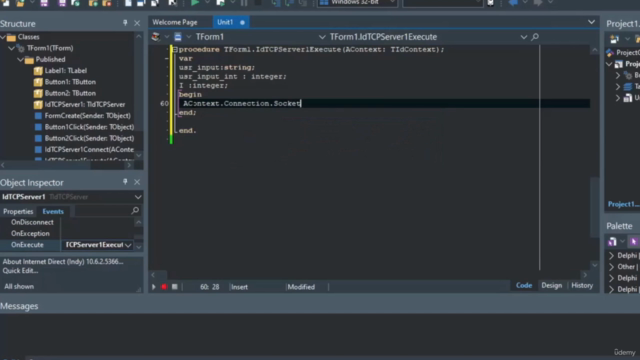Expand the first Delphi palette category

click(611, 256)
